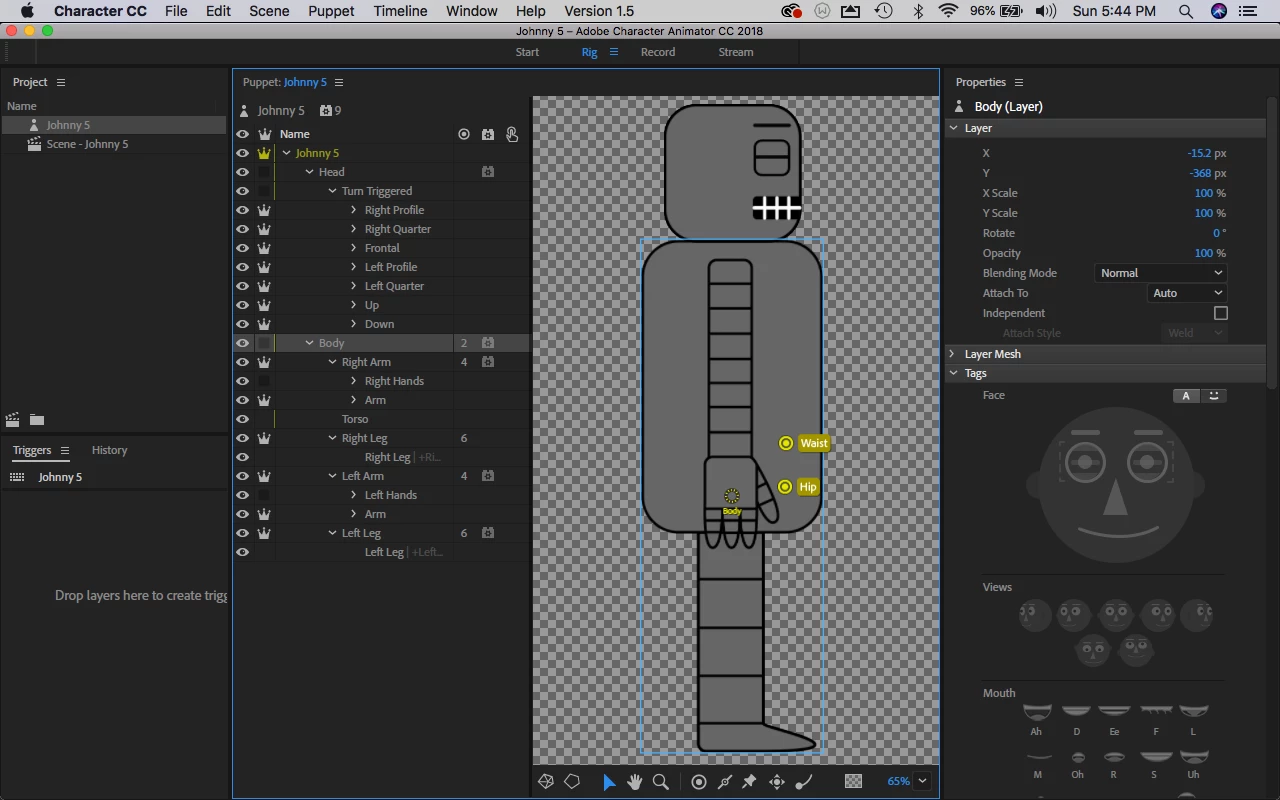Click the Waist tag handle circle
This screenshot has width=1280, height=800.
click(x=786, y=443)
